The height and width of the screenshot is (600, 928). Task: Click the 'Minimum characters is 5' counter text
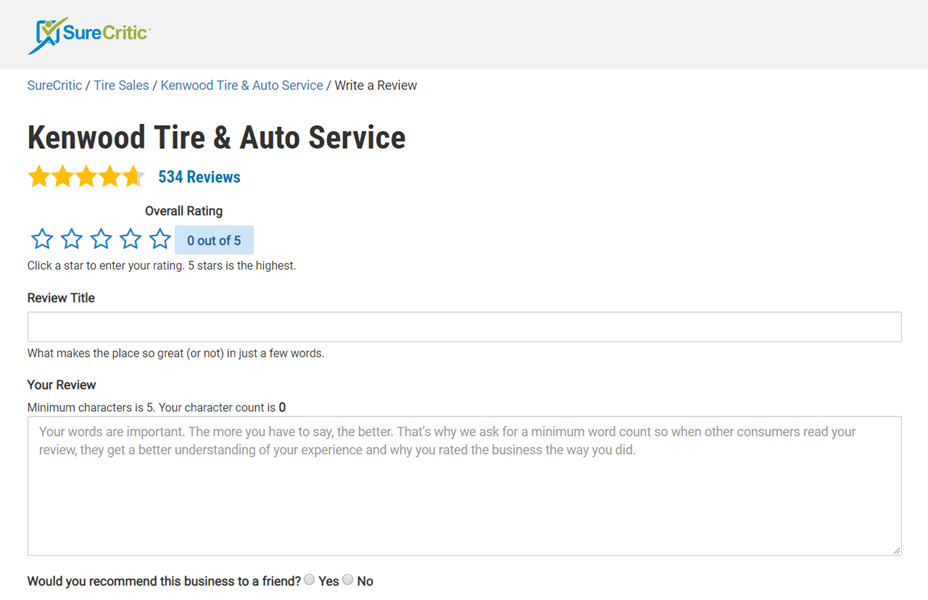point(157,408)
